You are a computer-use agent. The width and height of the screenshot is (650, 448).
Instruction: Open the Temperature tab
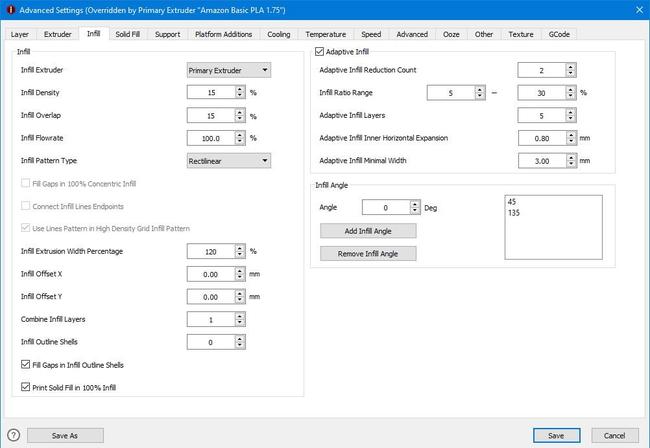coord(325,34)
